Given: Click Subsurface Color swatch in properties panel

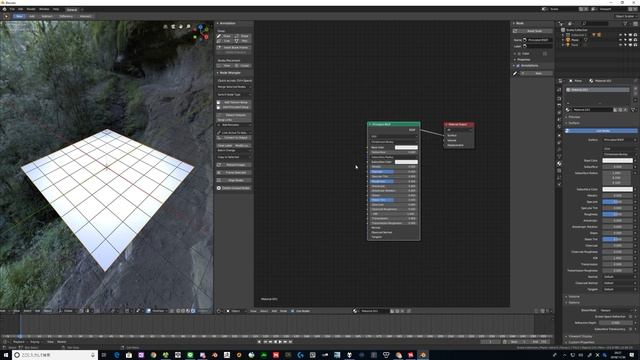Looking at the screenshot, I should click(618, 189).
